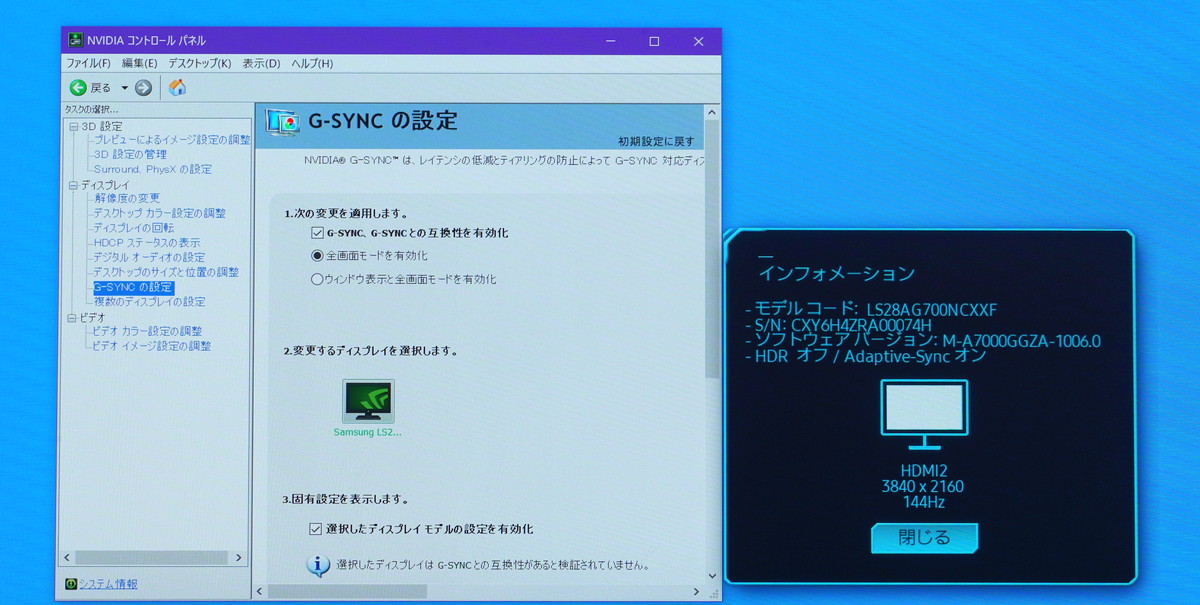
Task: Click the モデルコード: LS28AG700NCXXF line in OSD
Action: coord(871,309)
